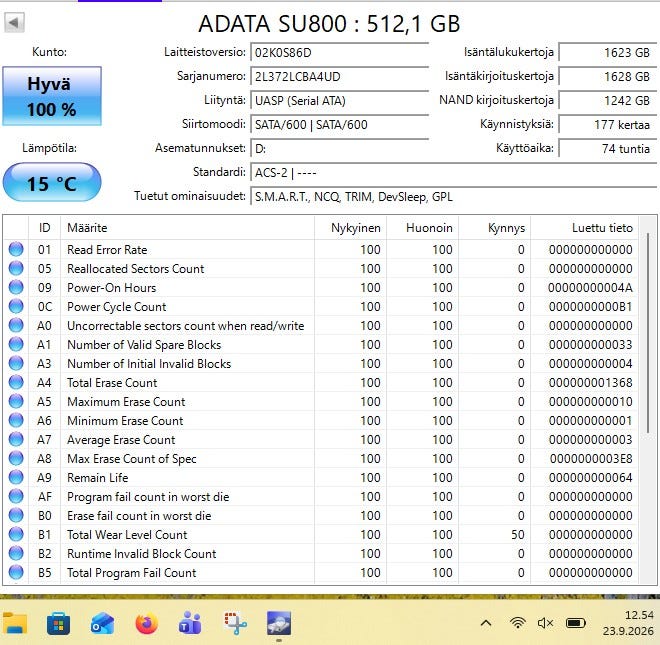Click the Määrite column header
Image resolution: width=660 pixels, height=645 pixels.
coord(187,228)
